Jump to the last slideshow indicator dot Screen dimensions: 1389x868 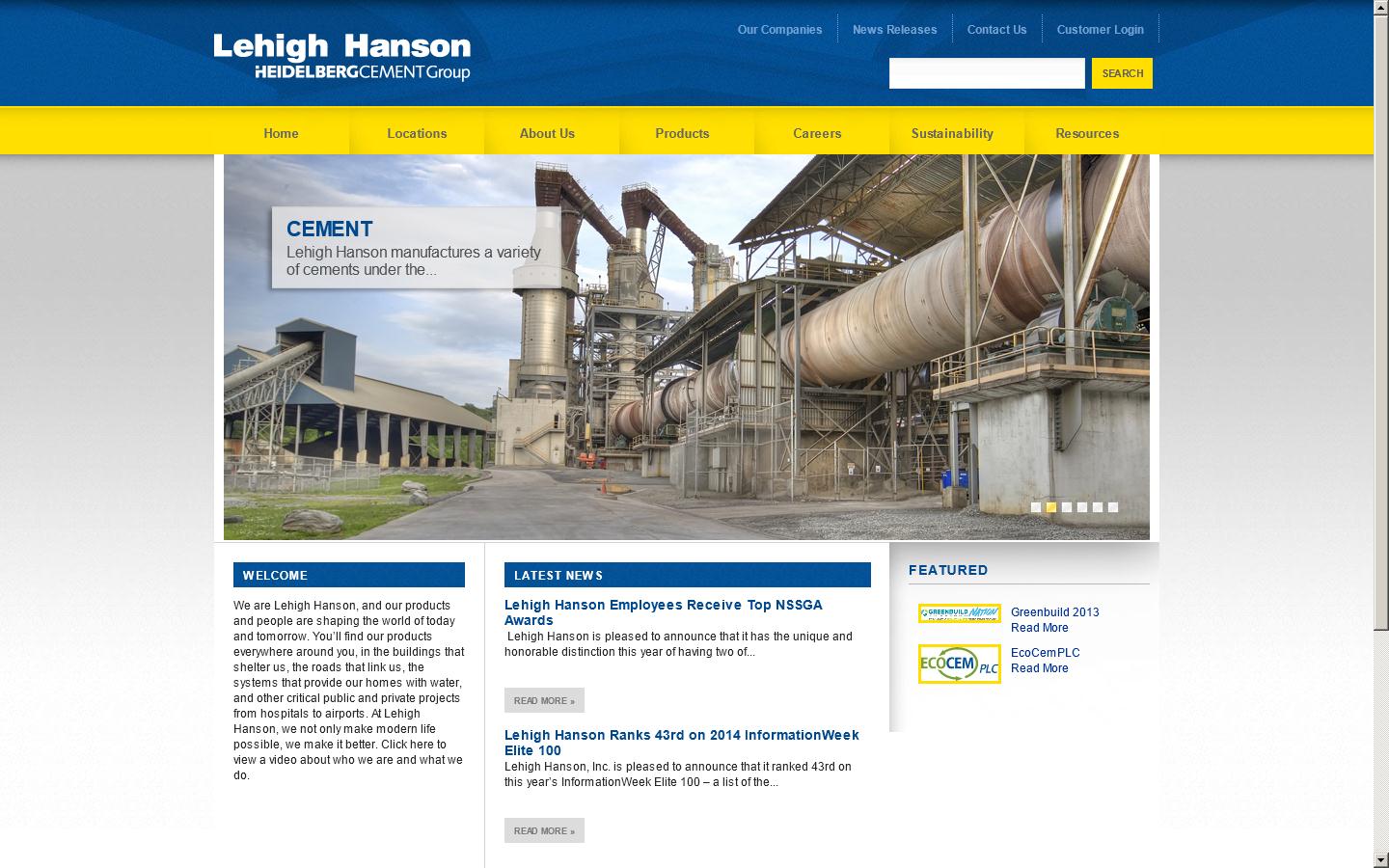(1113, 507)
